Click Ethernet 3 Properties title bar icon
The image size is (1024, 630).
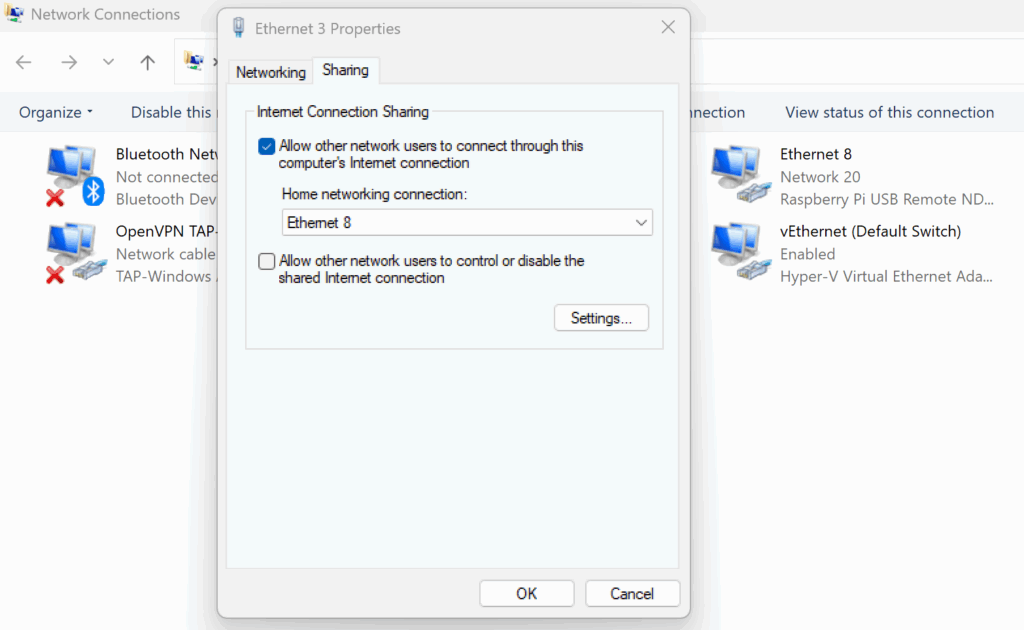(x=238, y=28)
